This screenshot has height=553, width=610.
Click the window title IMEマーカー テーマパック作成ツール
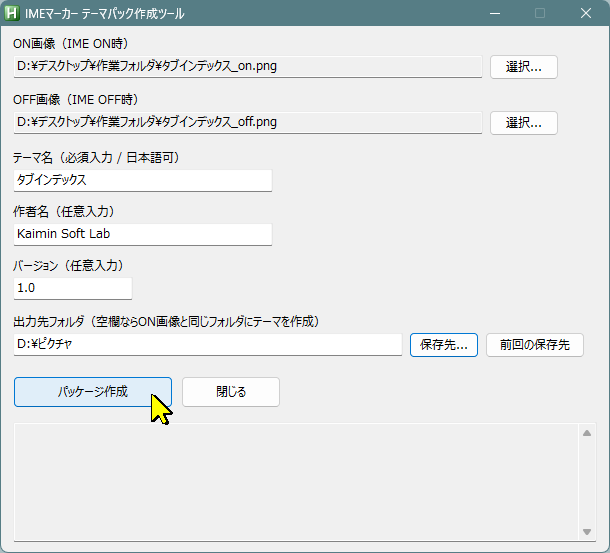coord(105,14)
